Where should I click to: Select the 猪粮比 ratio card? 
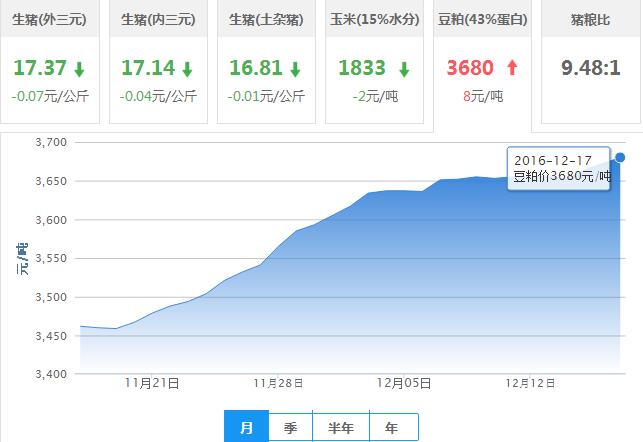point(591,62)
